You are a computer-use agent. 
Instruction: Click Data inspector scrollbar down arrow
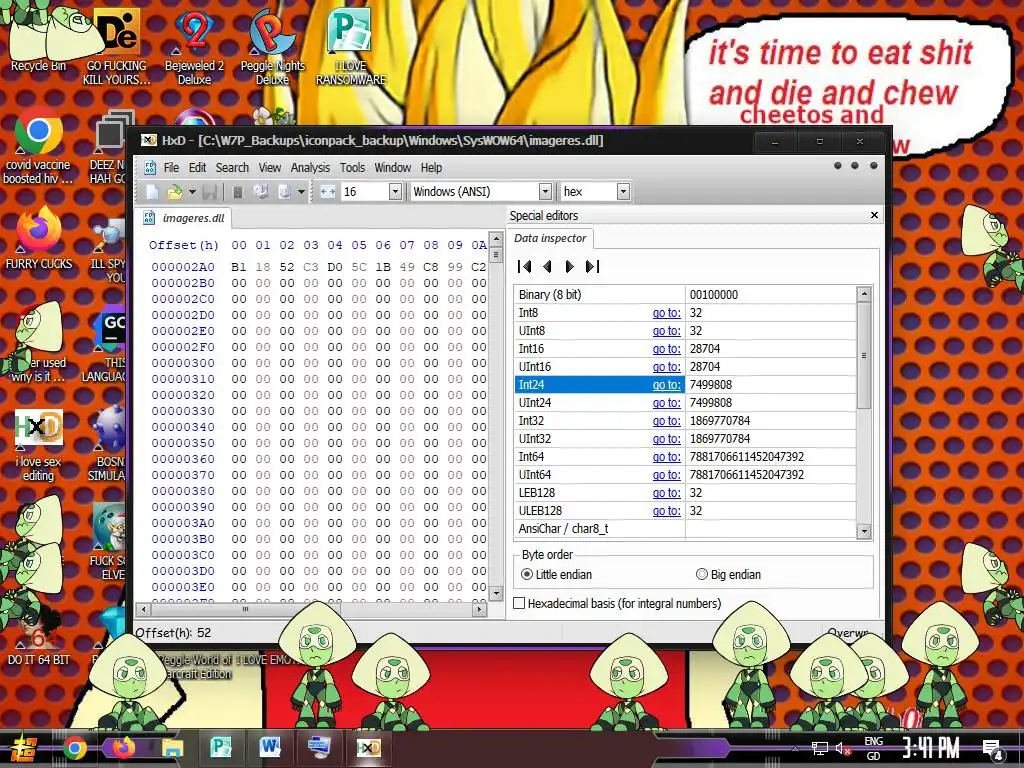pyautogui.click(x=864, y=531)
